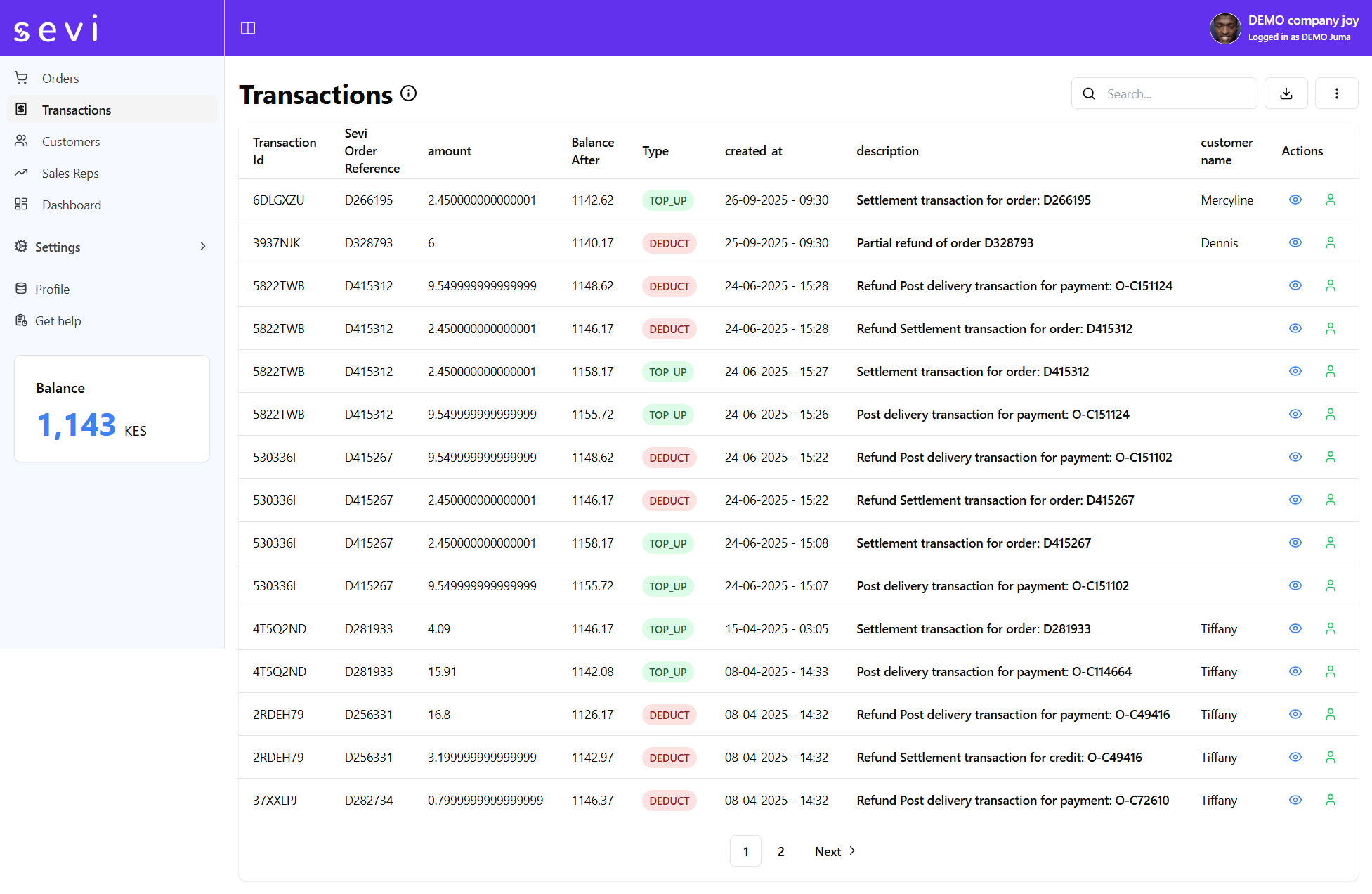The width and height of the screenshot is (1372, 894).
Task: Open eye icon on the D328793 refund row
Action: point(1295,242)
